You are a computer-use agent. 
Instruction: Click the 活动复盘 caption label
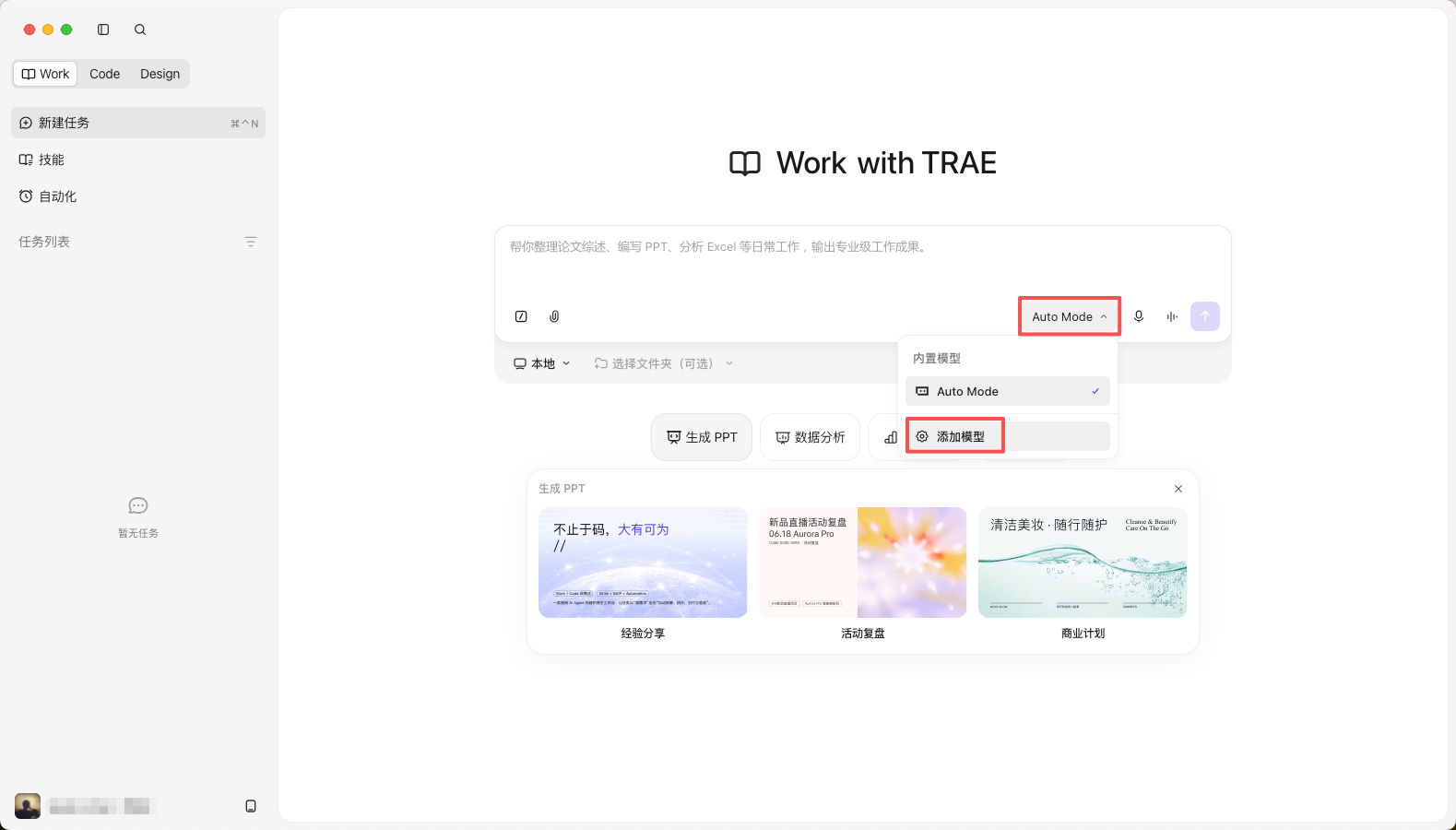(x=863, y=634)
